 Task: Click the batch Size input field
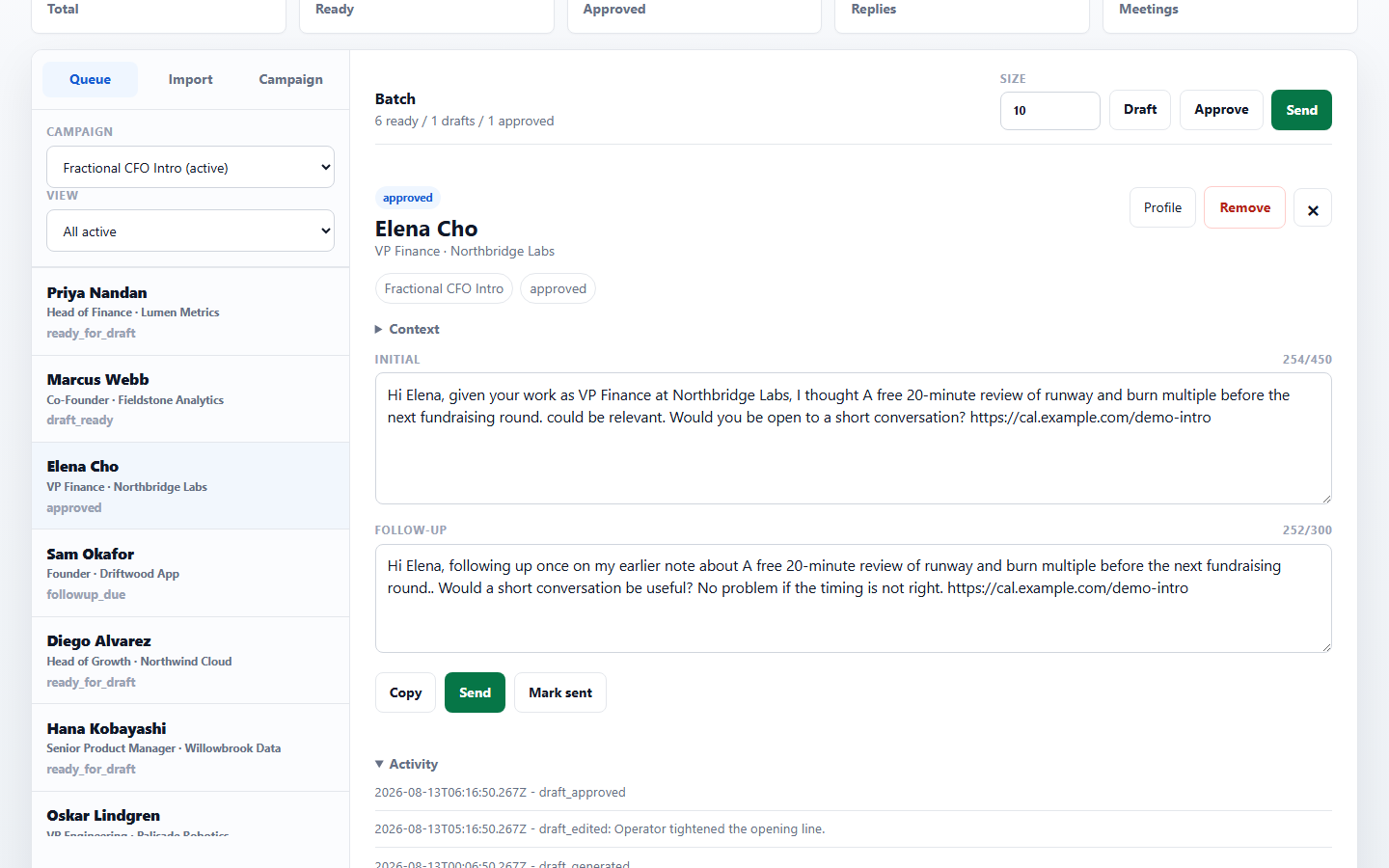pos(1049,111)
